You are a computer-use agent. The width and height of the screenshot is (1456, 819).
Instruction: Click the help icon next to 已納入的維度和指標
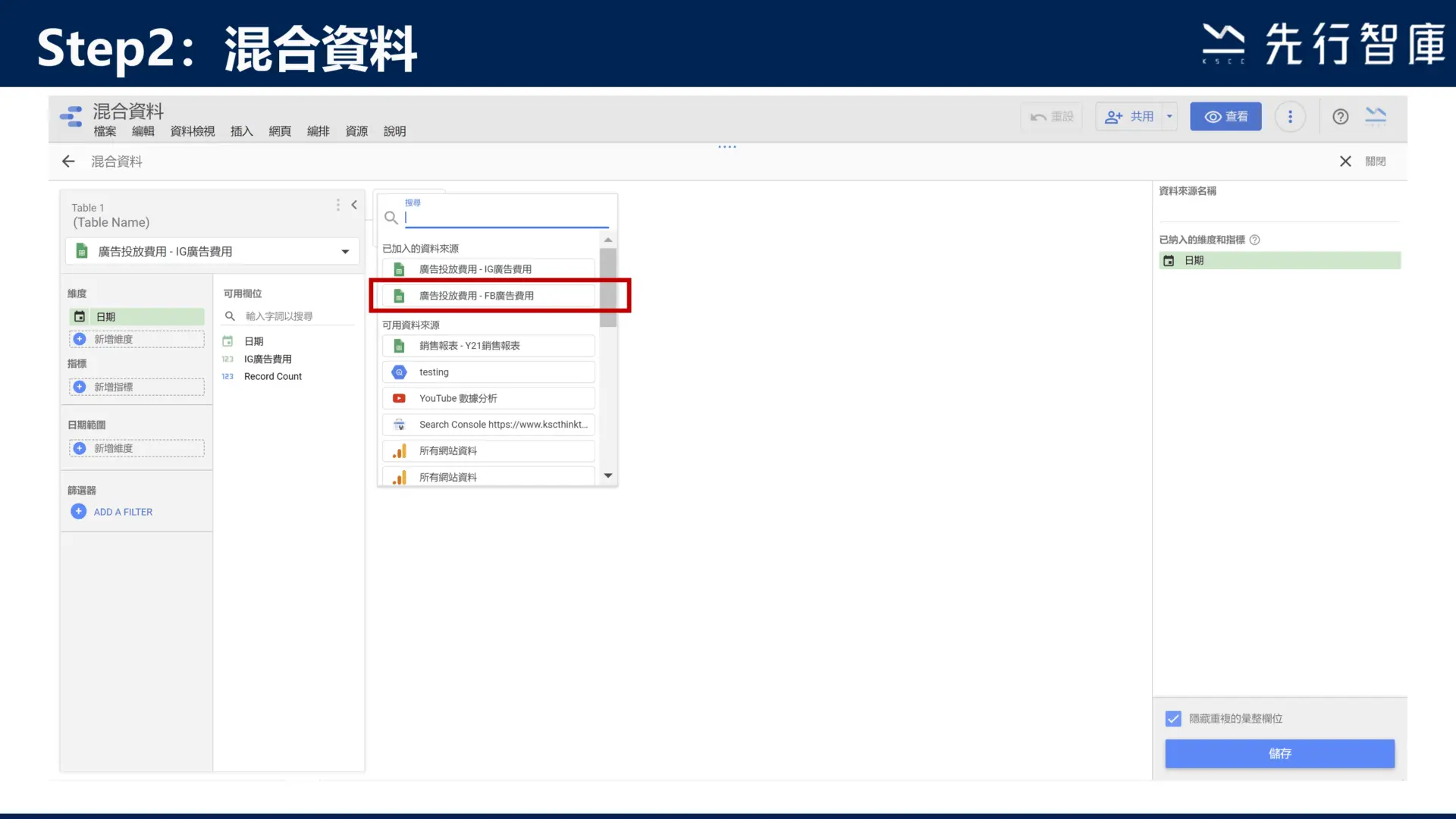[x=1254, y=240]
